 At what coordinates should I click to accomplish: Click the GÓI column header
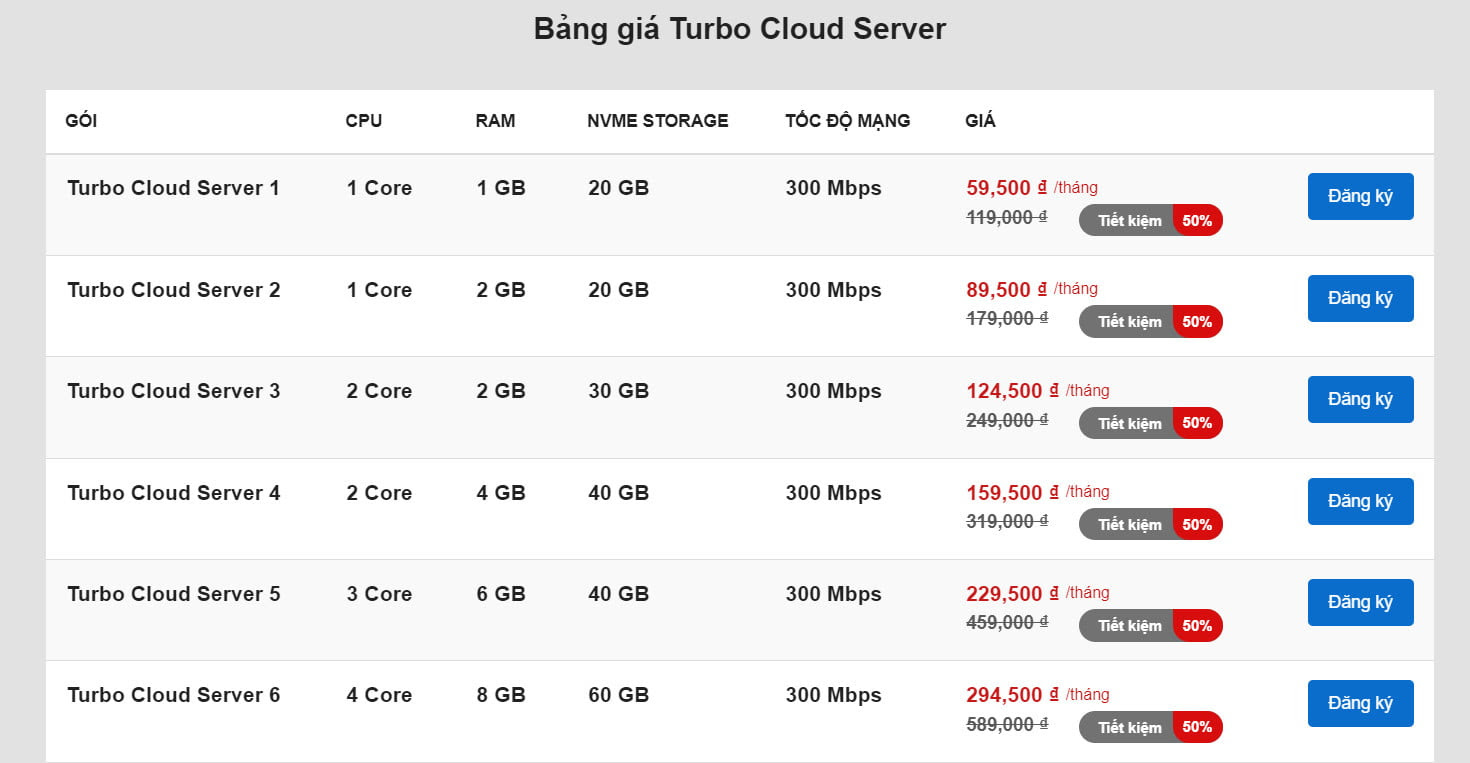click(x=81, y=120)
